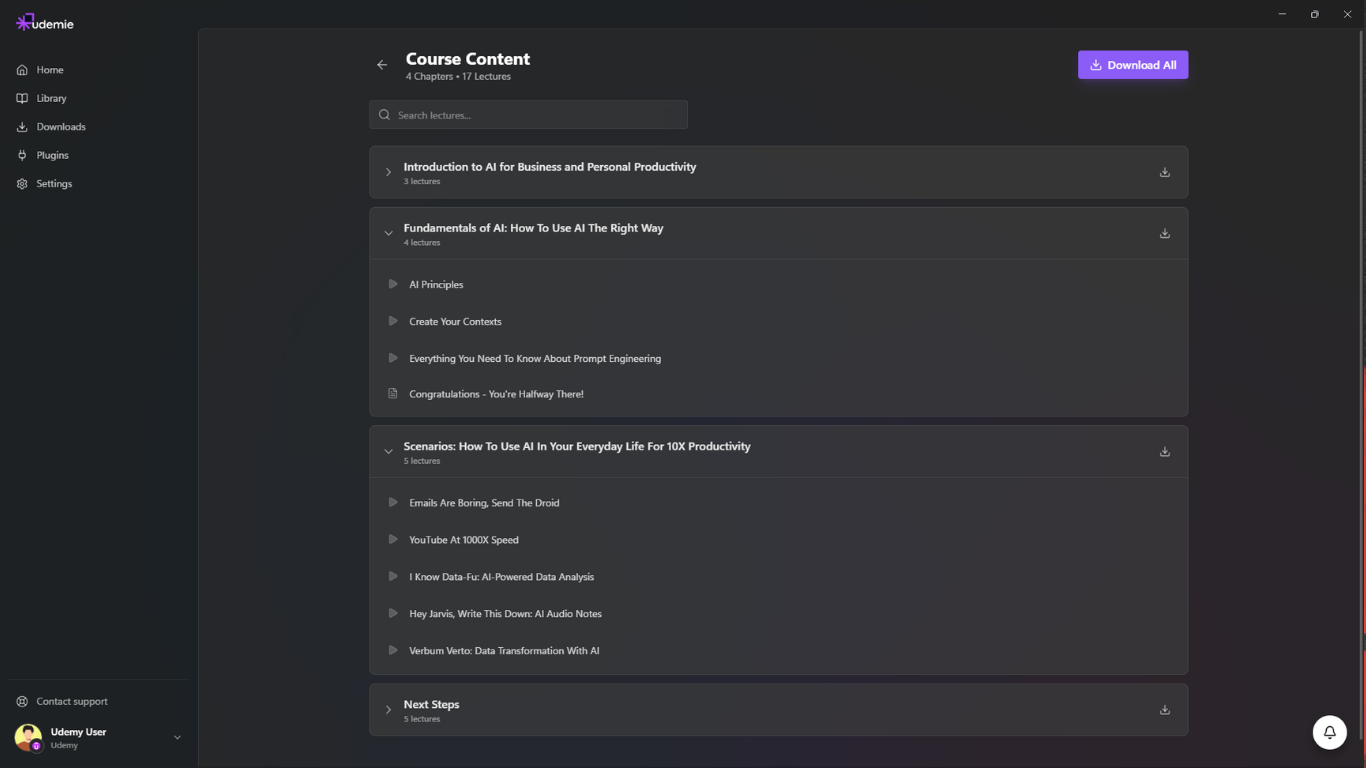Click the document icon for Congratulations lecture
The height and width of the screenshot is (768, 1366).
coord(393,394)
